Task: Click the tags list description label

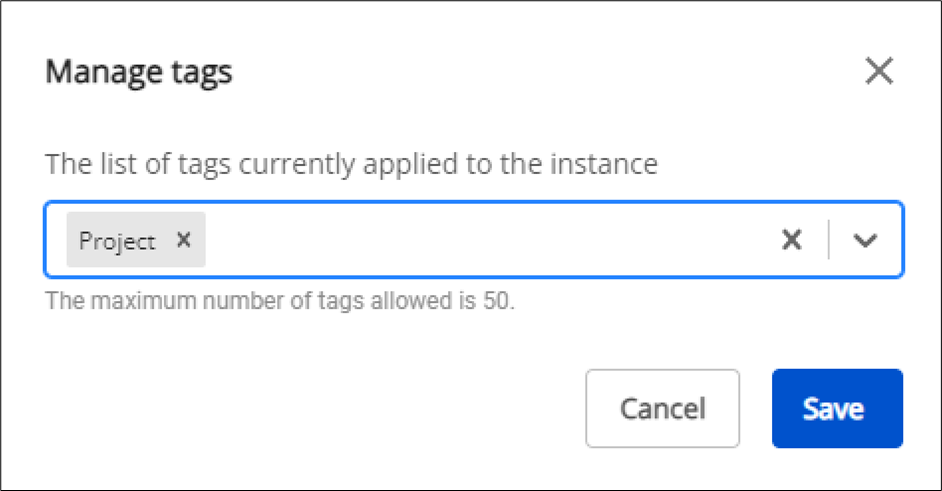Action: click(352, 163)
